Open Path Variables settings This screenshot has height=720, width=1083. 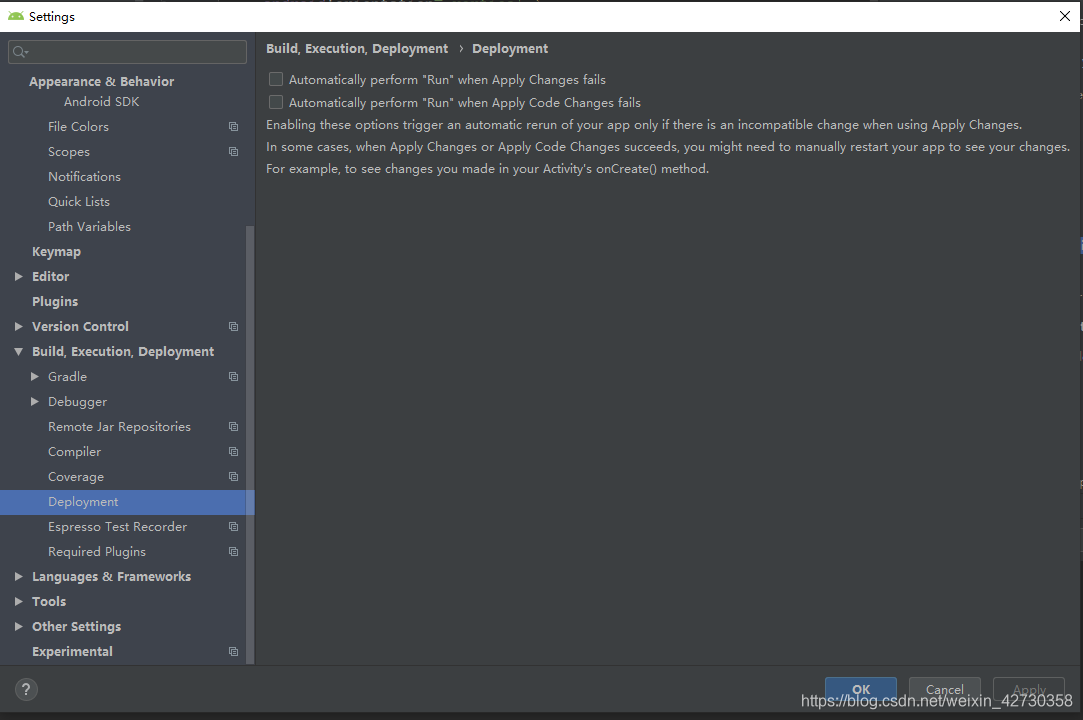coord(89,227)
